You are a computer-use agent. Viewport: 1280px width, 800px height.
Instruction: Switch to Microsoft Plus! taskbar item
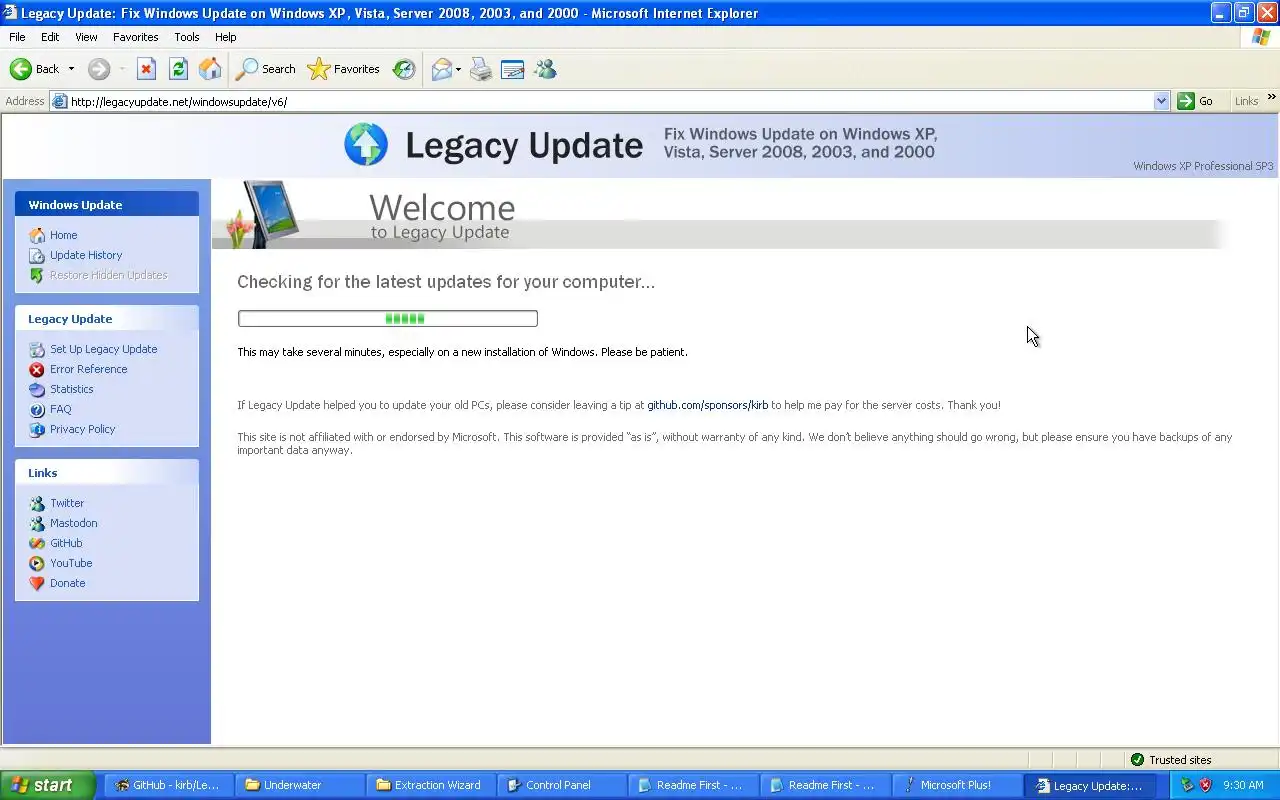coord(955,785)
